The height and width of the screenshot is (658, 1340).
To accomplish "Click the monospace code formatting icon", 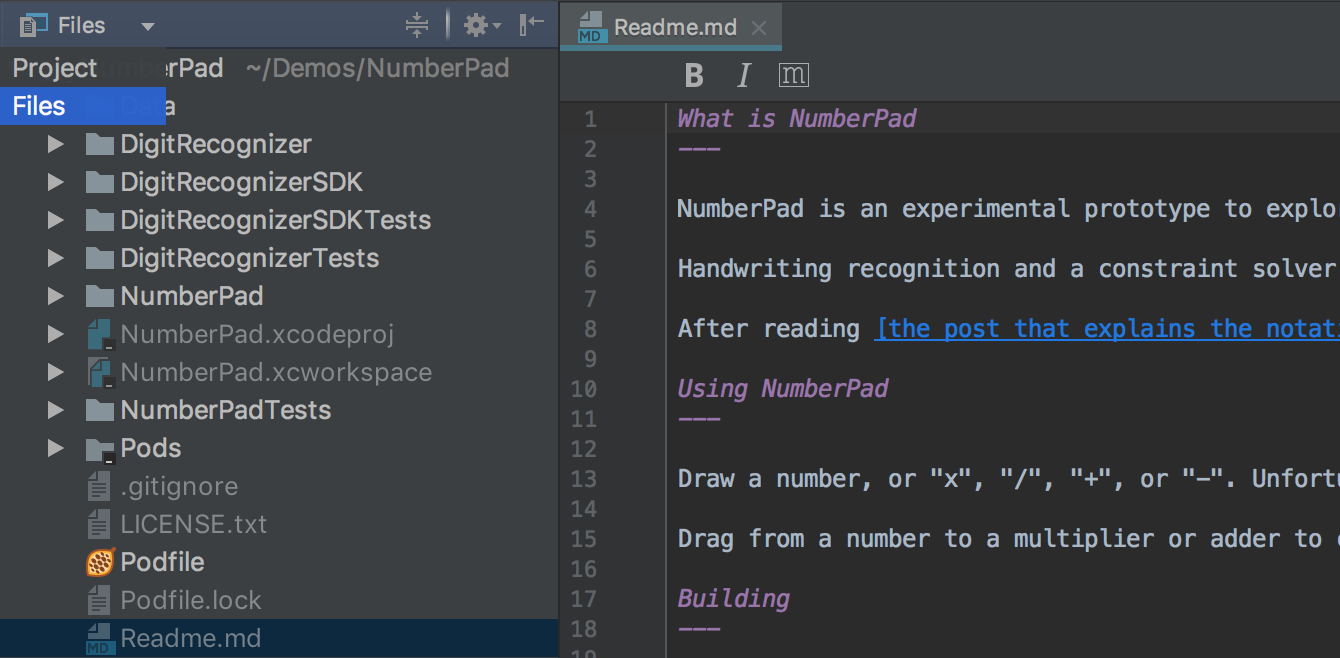I will pyautogui.click(x=793, y=75).
